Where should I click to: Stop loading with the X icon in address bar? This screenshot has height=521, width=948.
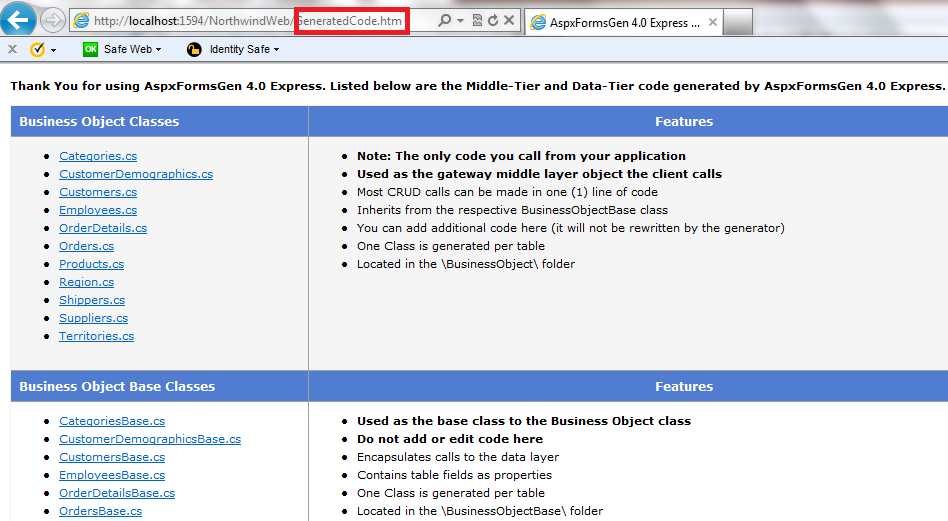click(509, 20)
